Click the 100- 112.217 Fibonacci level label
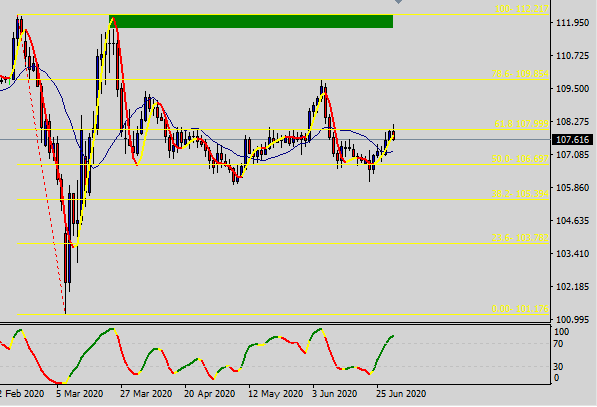The height and width of the screenshot is (407, 597). [522, 9]
